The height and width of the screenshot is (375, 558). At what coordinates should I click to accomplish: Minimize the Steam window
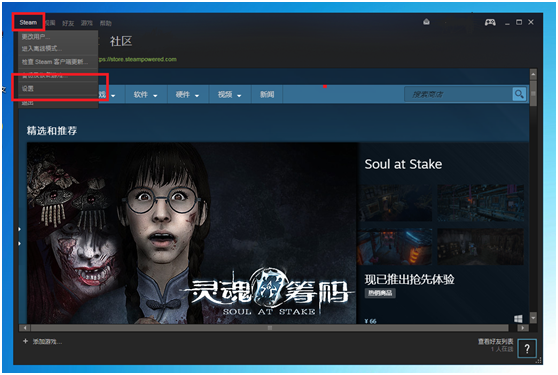(507, 23)
